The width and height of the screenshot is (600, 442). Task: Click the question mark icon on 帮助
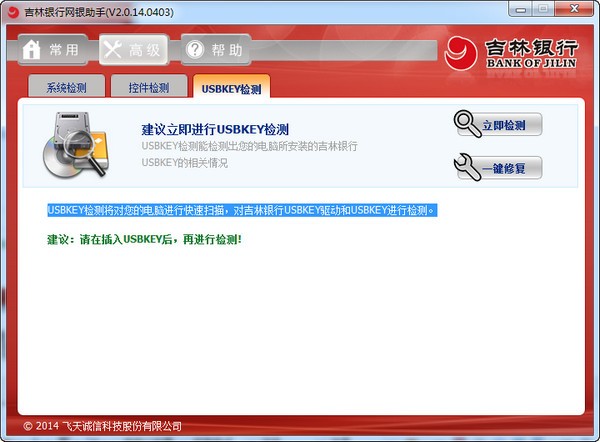[x=195, y=50]
